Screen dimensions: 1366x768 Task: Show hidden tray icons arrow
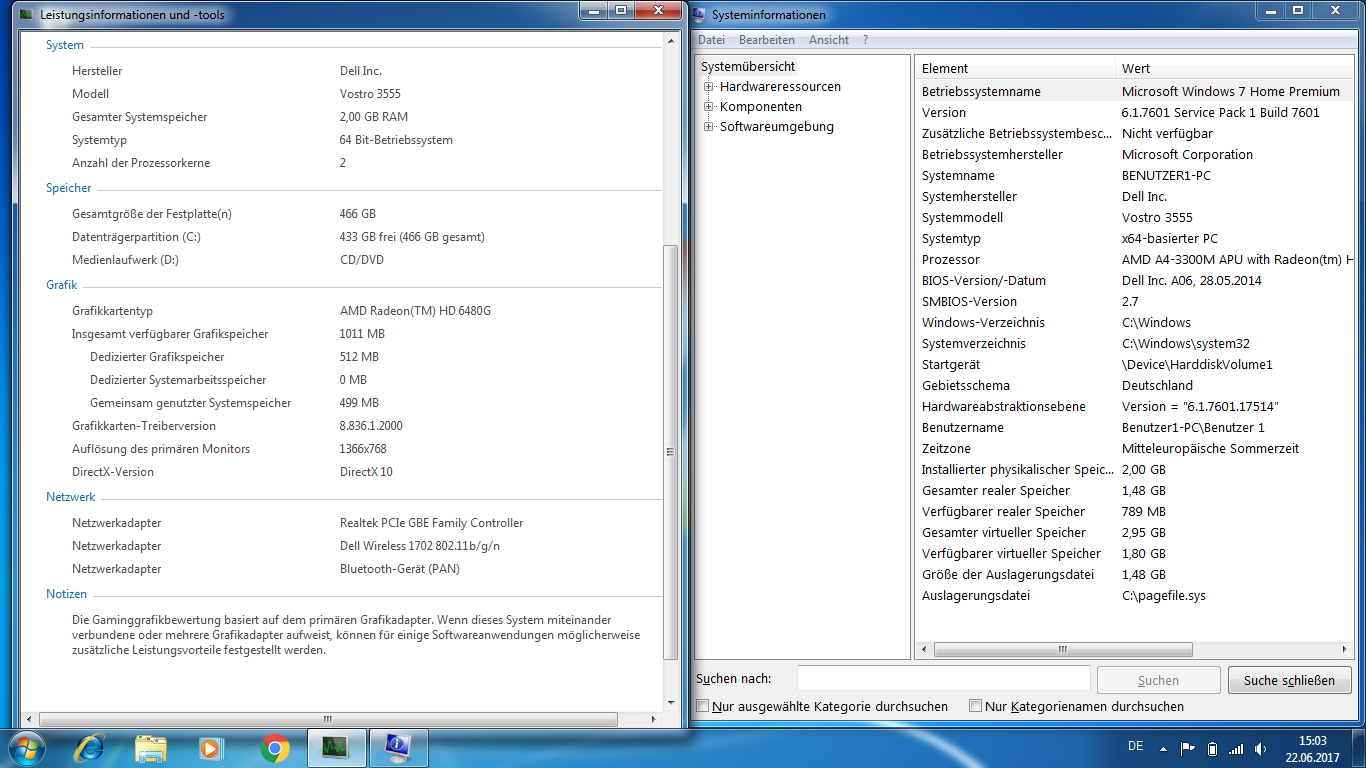click(1162, 748)
